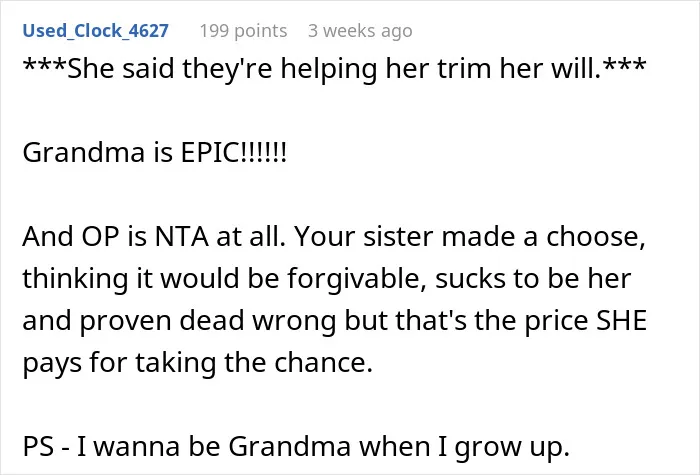Image resolution: width=700 pixels, height=475 pixels.
Task: Click the Grandma is EPIC line
Action: 154,153
